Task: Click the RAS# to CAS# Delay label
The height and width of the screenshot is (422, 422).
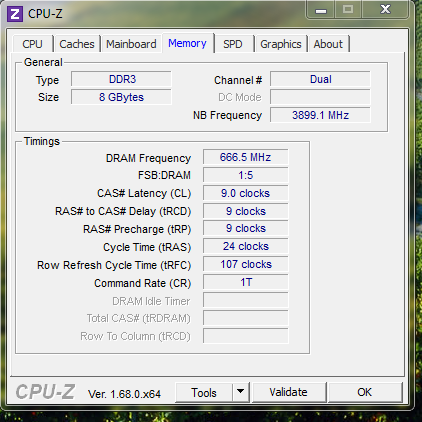Action: 123,211
